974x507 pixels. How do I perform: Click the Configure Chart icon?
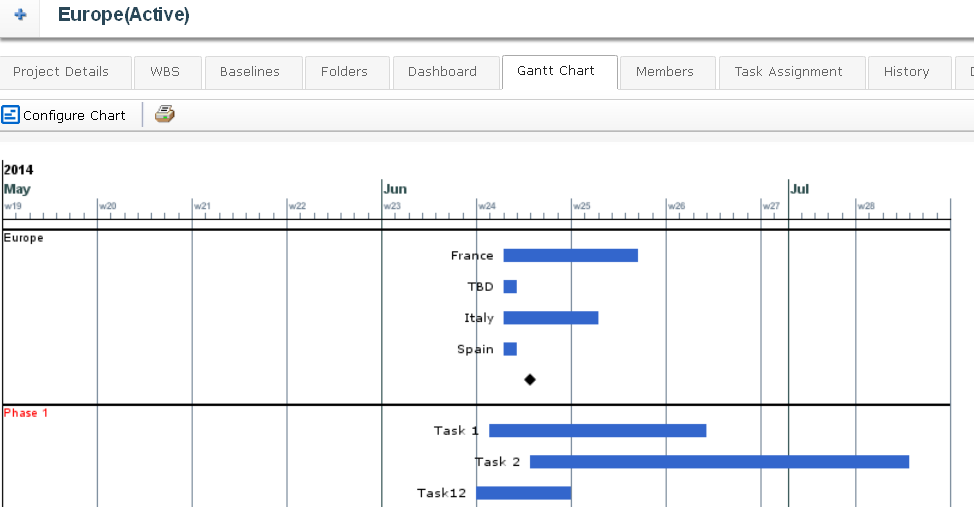click(x=10, y=115)
